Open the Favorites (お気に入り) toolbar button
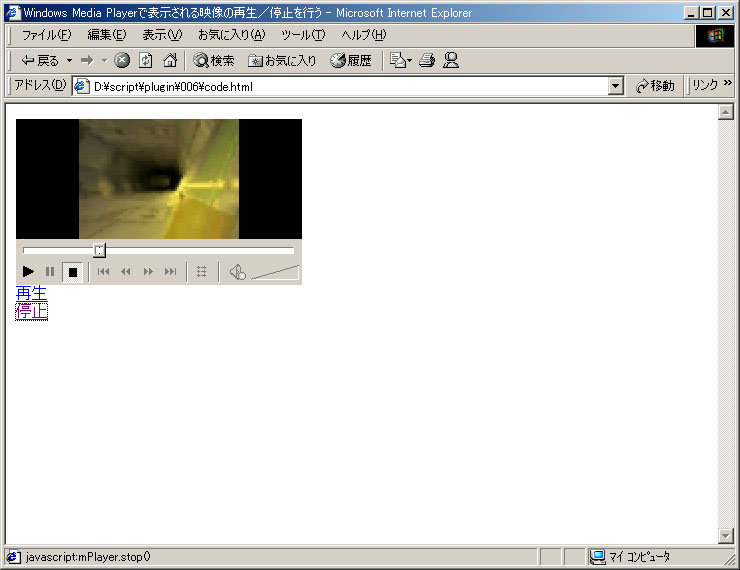740x570 pixels. pos(282,60)
